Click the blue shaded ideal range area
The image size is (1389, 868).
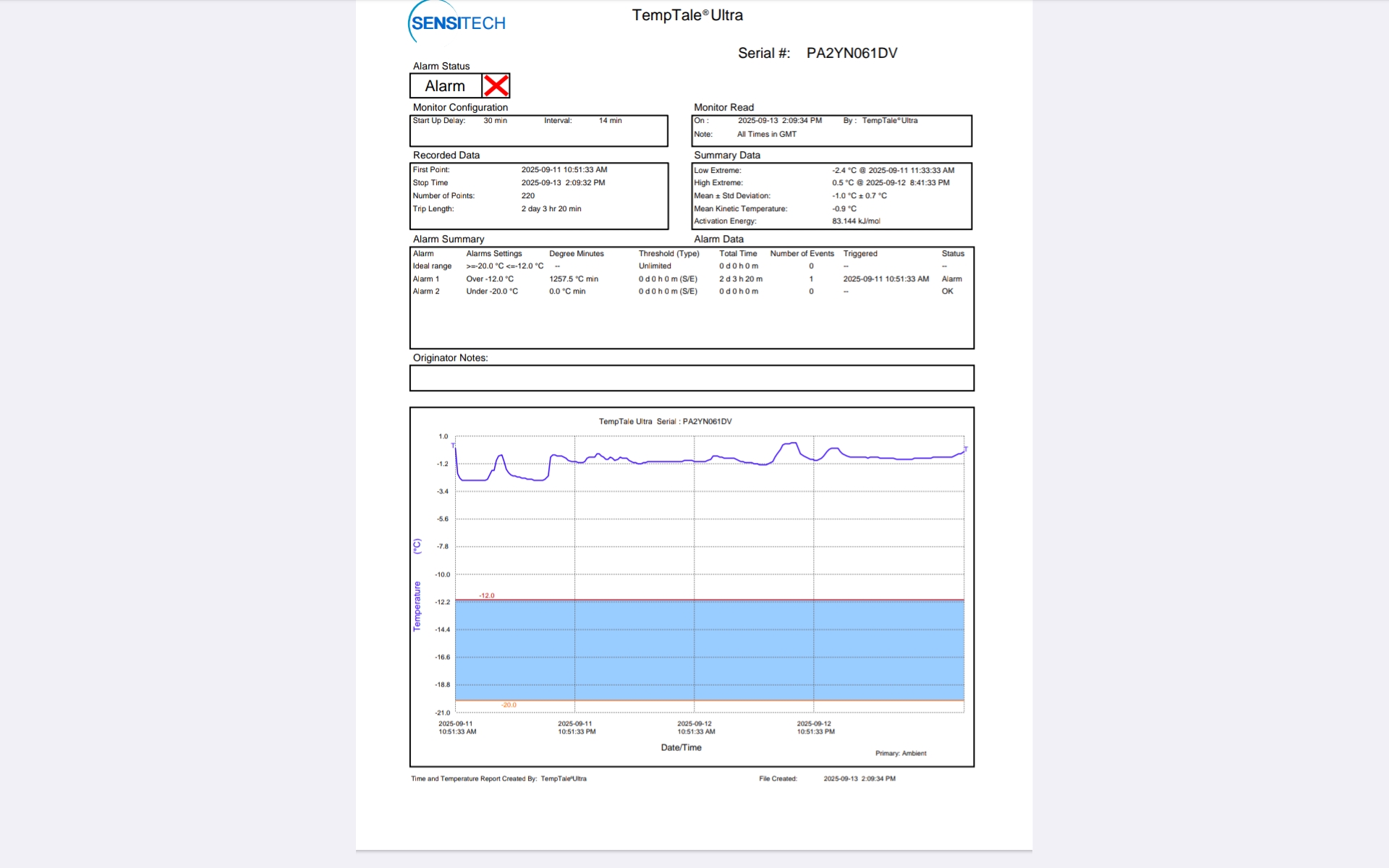click(x=709, y=650)
